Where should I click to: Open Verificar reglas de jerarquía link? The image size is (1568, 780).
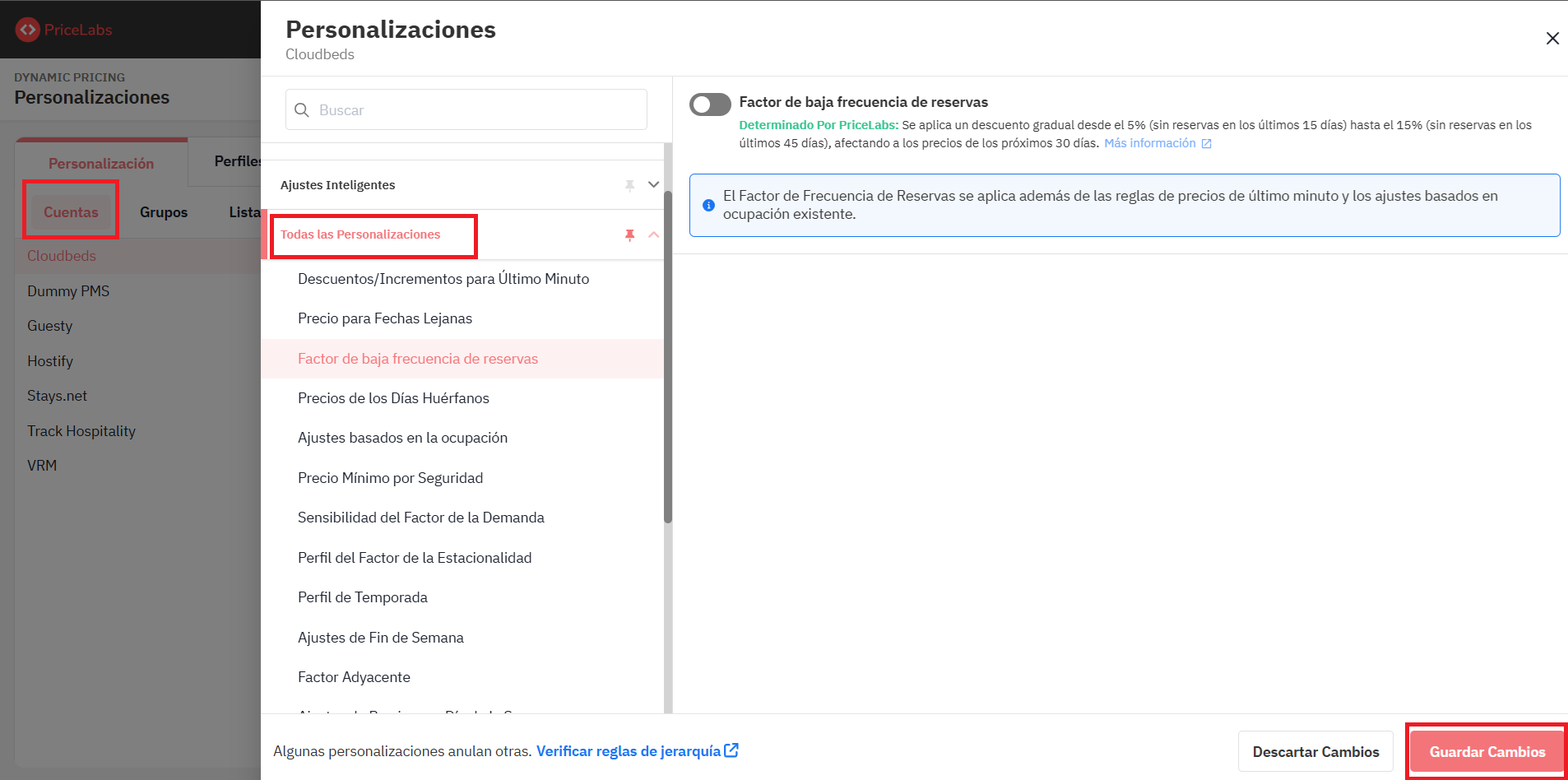click(629, 751)
